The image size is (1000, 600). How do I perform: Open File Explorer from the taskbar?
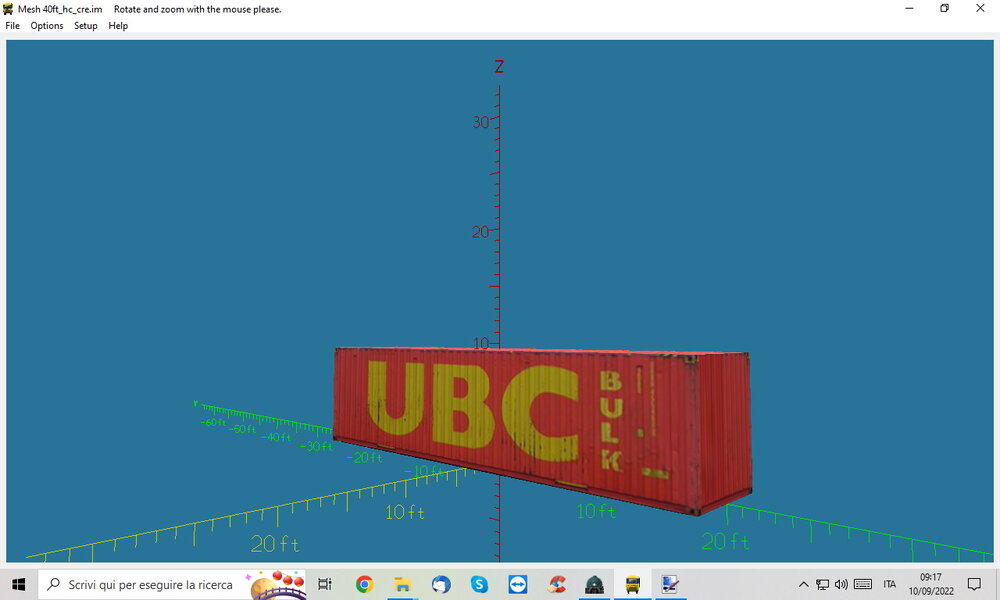[x=402, y=584]
